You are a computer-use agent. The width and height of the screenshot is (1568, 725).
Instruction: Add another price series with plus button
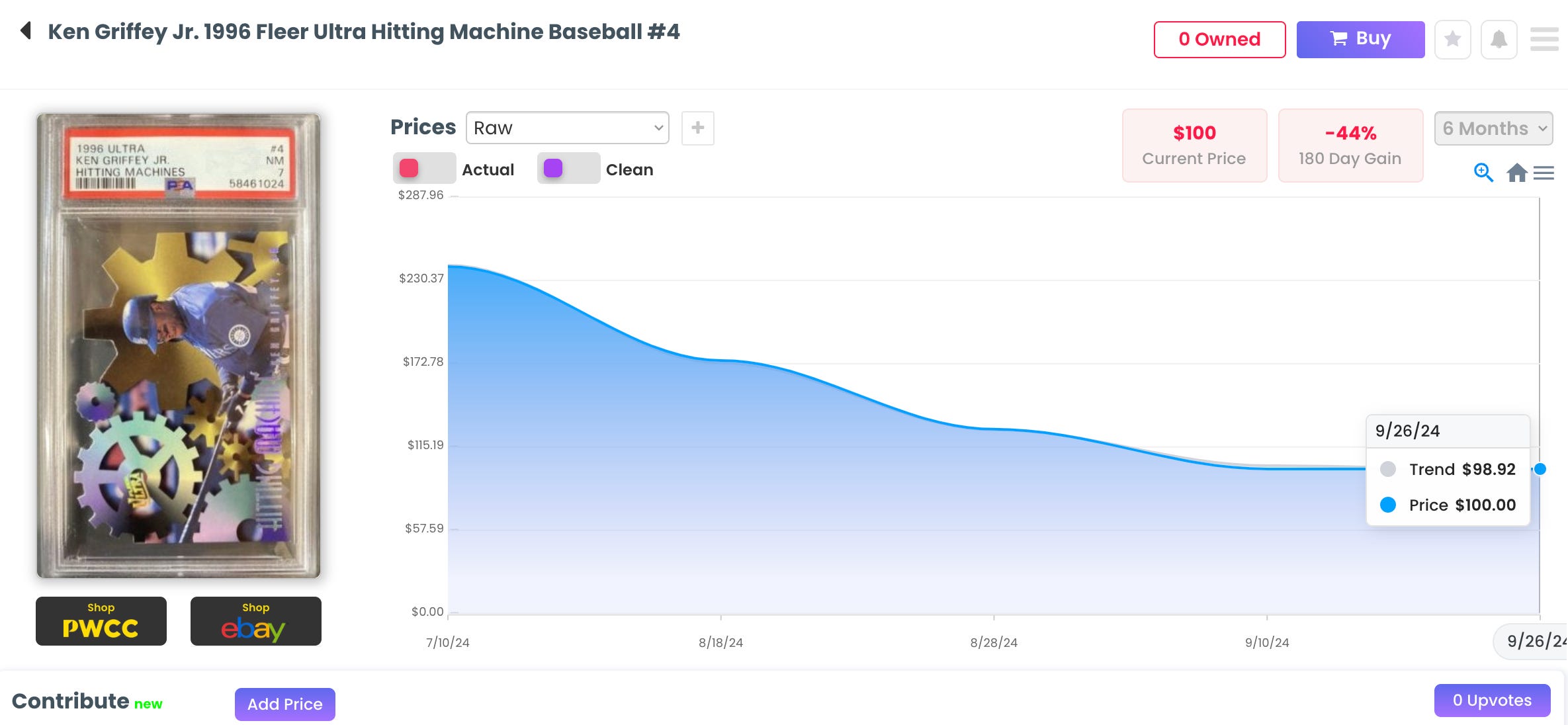(x=697, y=128)
